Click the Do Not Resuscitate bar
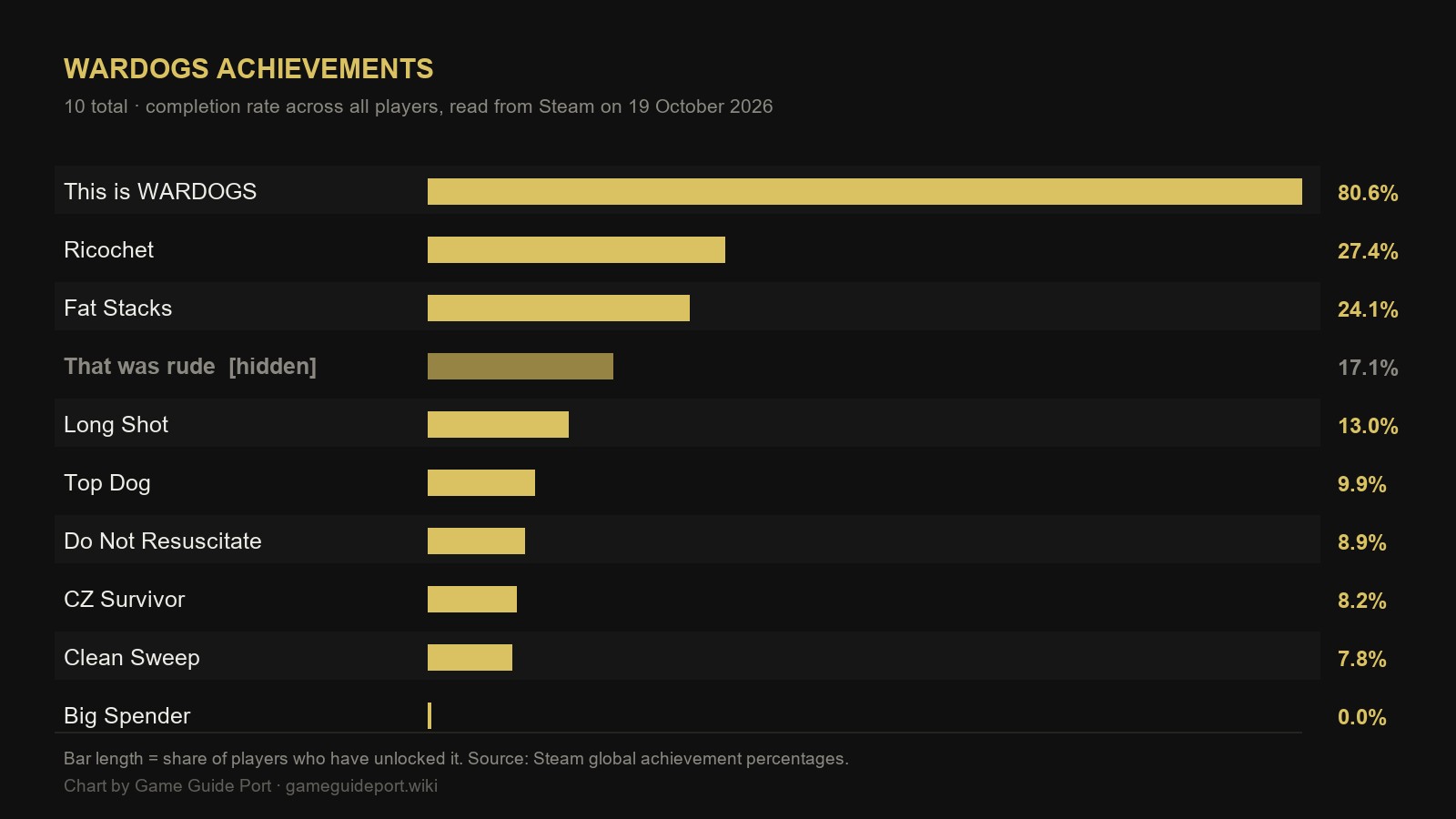 tap(476, 541)
